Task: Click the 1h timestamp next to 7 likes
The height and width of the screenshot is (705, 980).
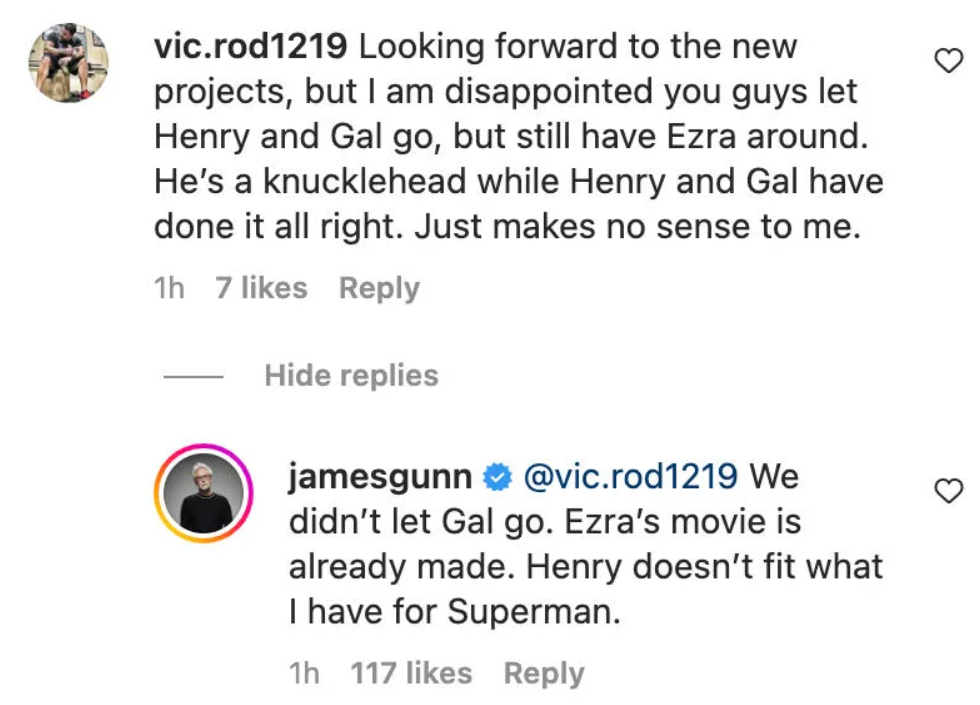Action: point(169,288)
